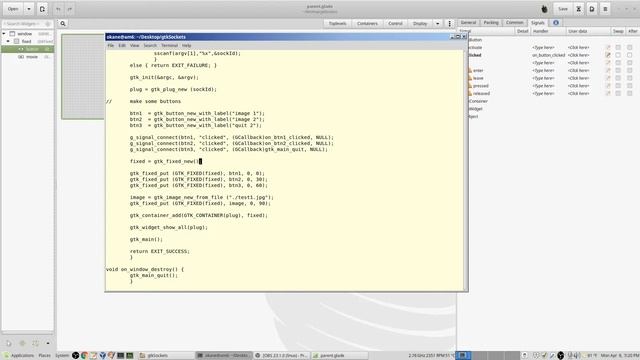Open the Help menu in terminal
The height and width of the screenshot is (360, 640).
tap(187, 46)
